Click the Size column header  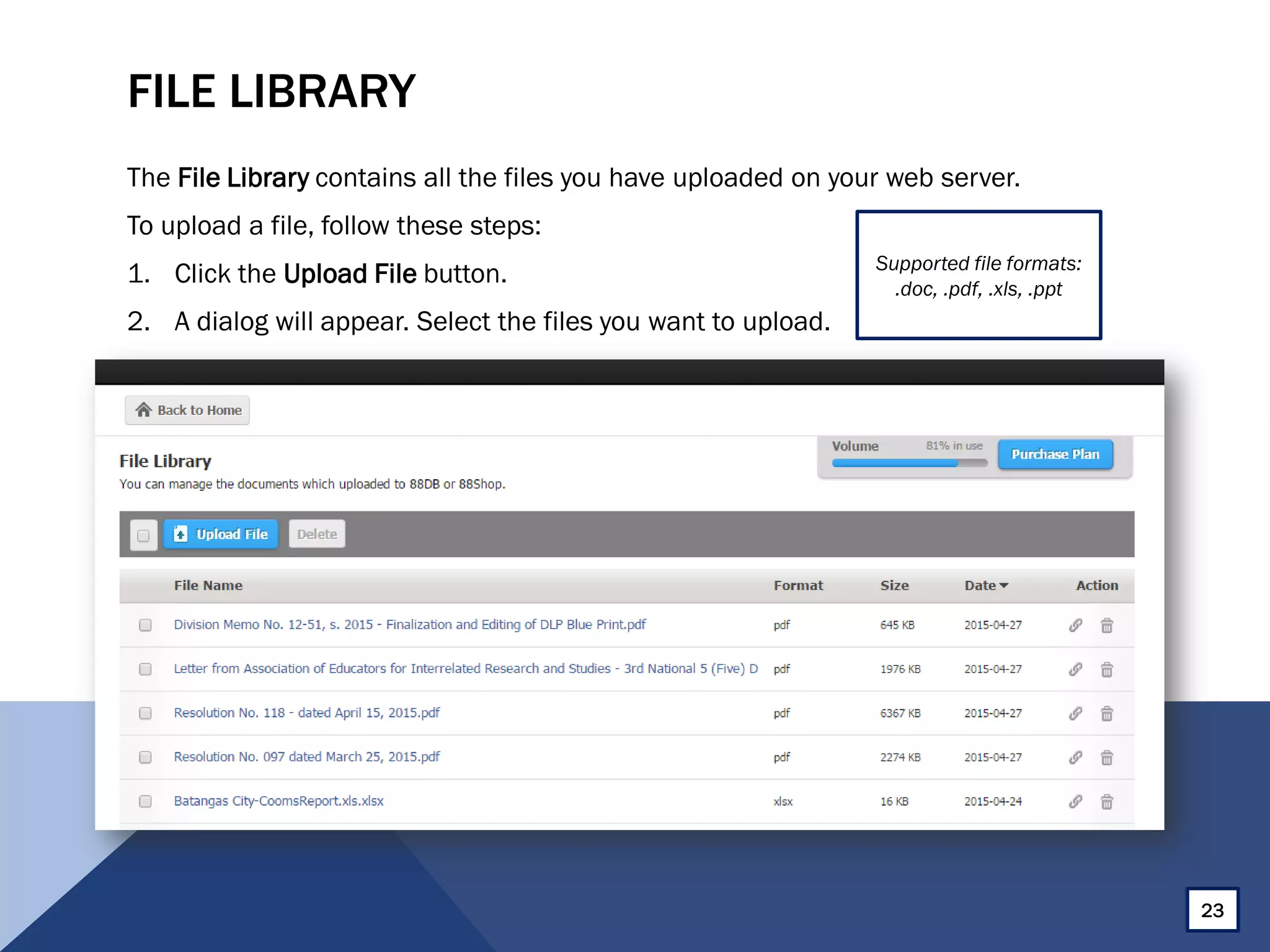pos(894,585)
